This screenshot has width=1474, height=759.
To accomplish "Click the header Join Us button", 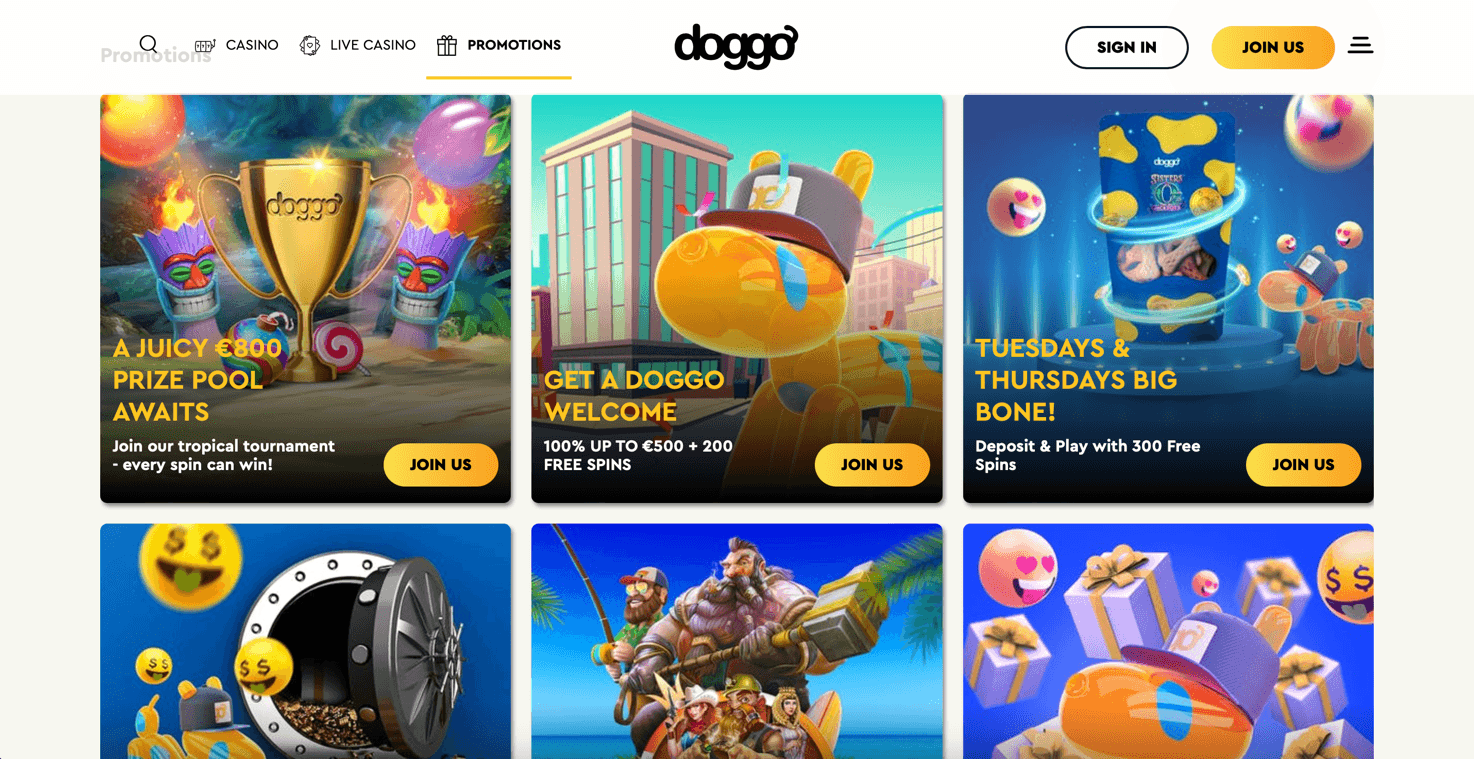I will point(1273,47).
